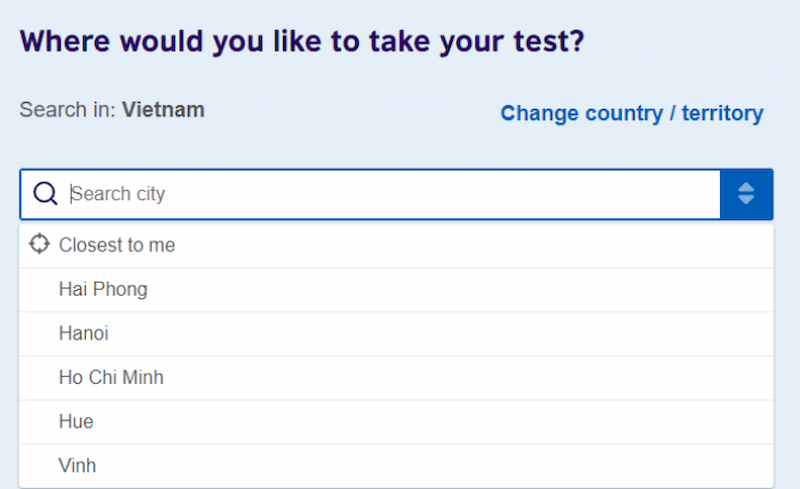The height and width of the screenshot is (489, 800).
Task: Click the up arrow in blue toggle
Action: coord(746,187)
